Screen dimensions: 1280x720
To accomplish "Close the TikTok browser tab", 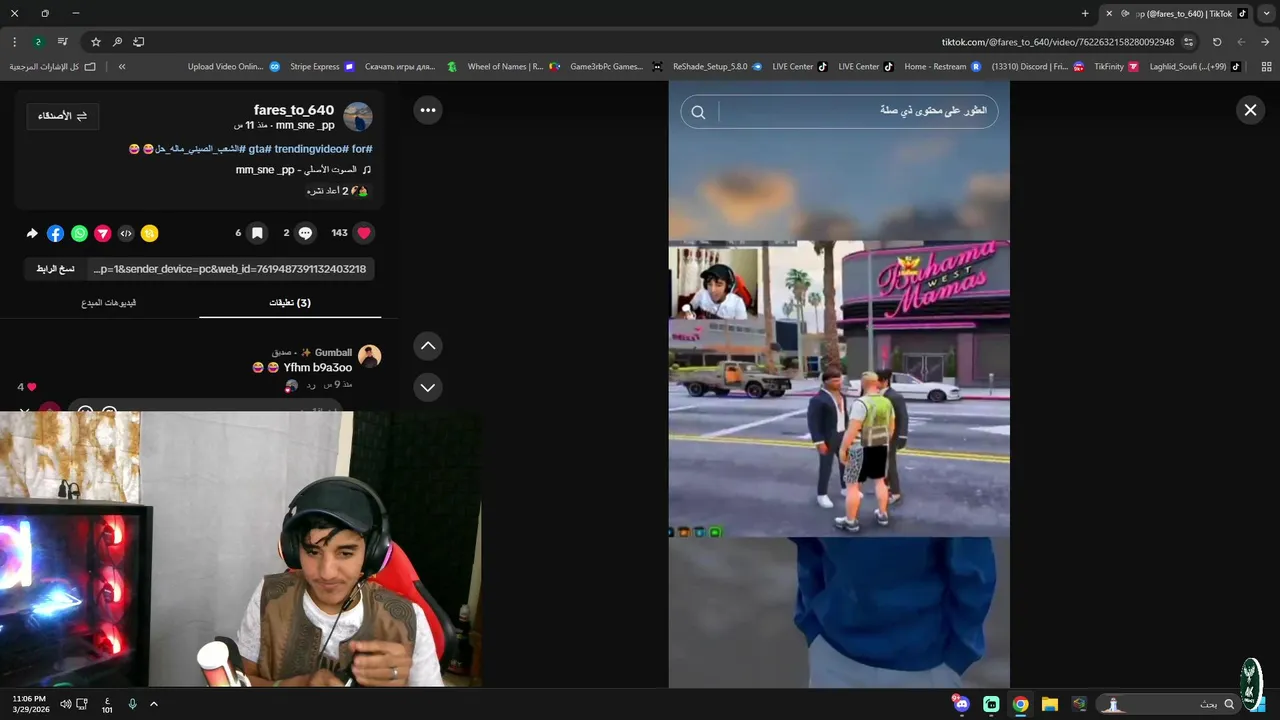I will 1109,13.
